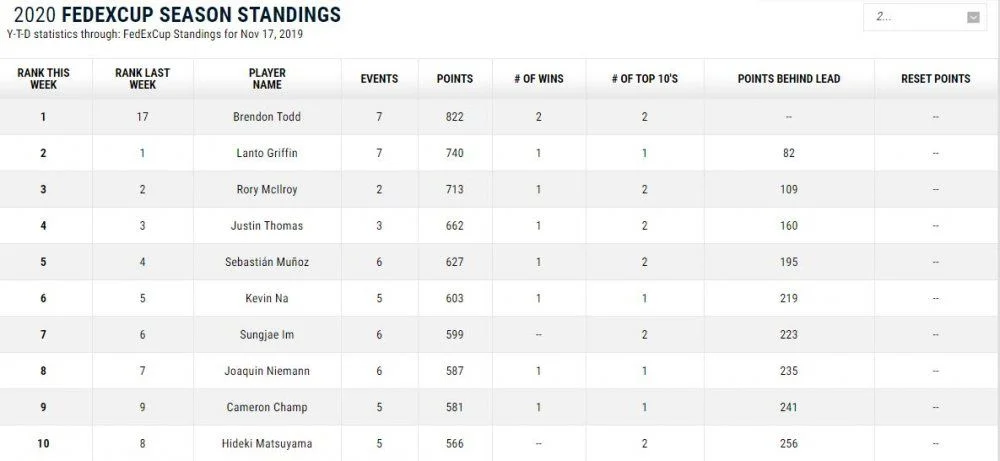The image size is (1000, 461).
Task: Open Lanto Griffin player link
Action: (x=267, y=153)
